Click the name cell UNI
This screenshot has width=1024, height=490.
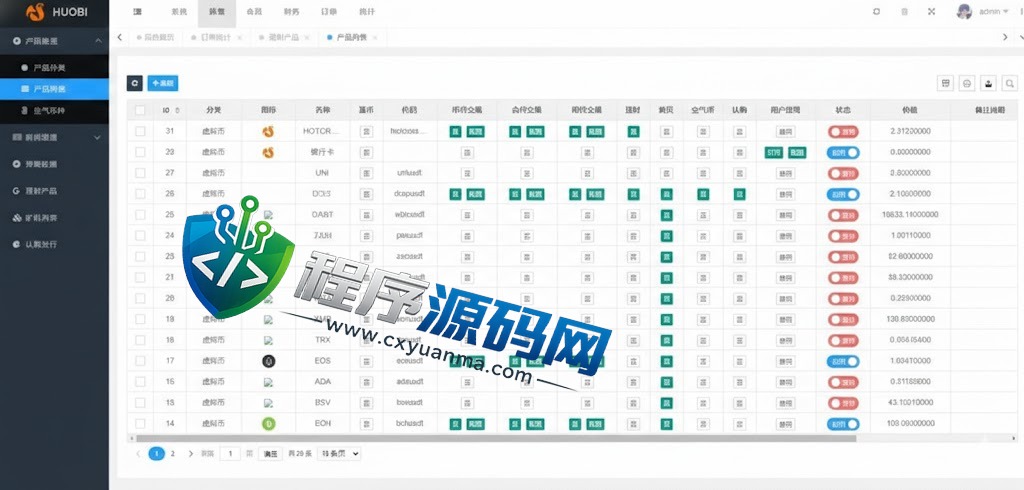pyautogui.click(x=322, y=173)
